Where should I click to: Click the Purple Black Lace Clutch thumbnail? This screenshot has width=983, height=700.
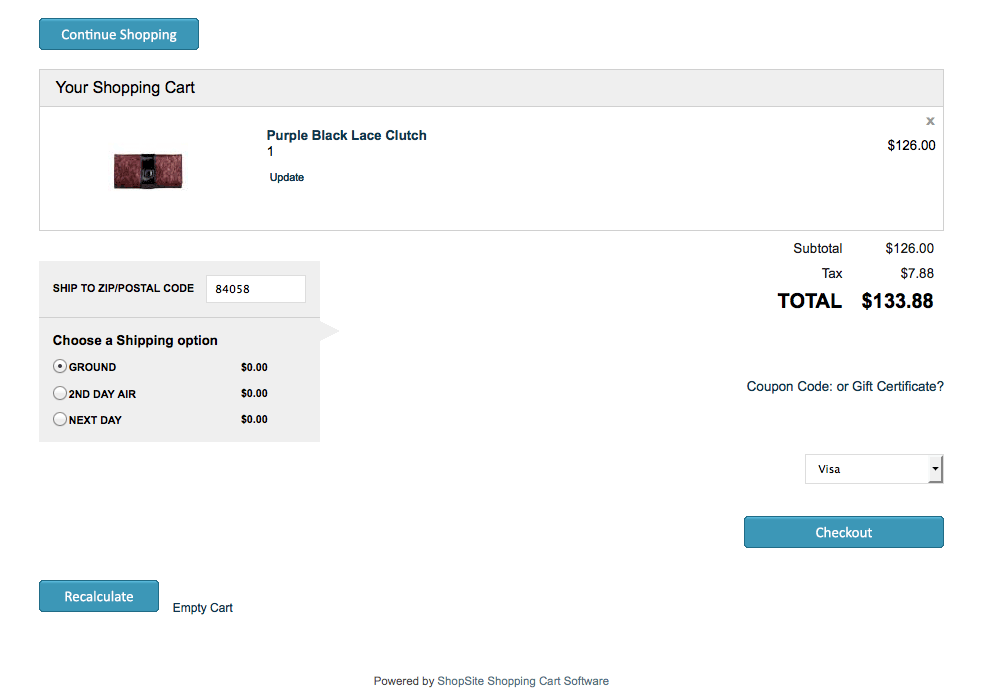148,171
